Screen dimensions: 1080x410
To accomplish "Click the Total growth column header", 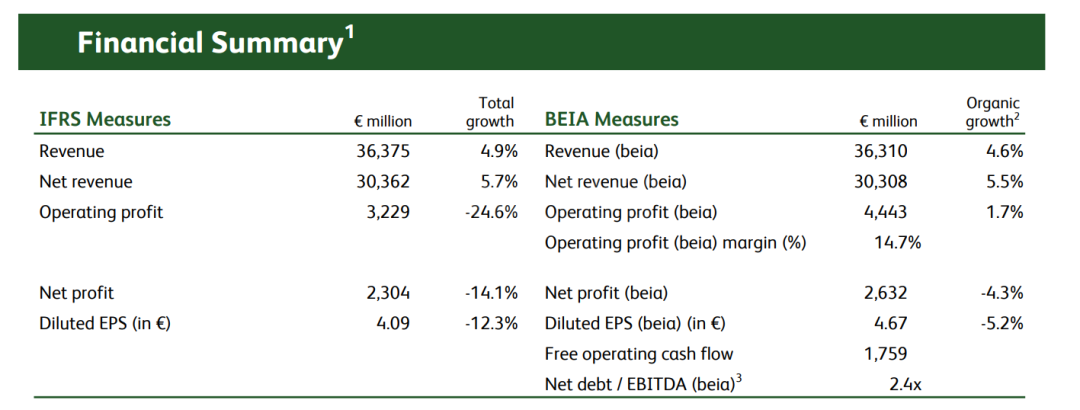I will tap(490, 112).
